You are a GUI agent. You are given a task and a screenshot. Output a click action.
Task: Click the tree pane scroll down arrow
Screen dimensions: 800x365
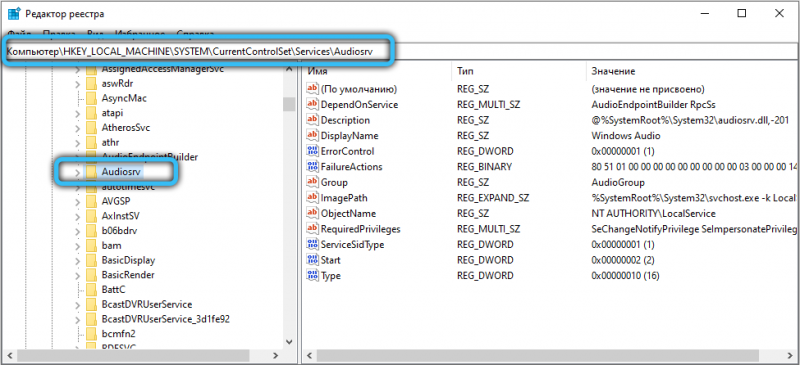pos(289,342)
